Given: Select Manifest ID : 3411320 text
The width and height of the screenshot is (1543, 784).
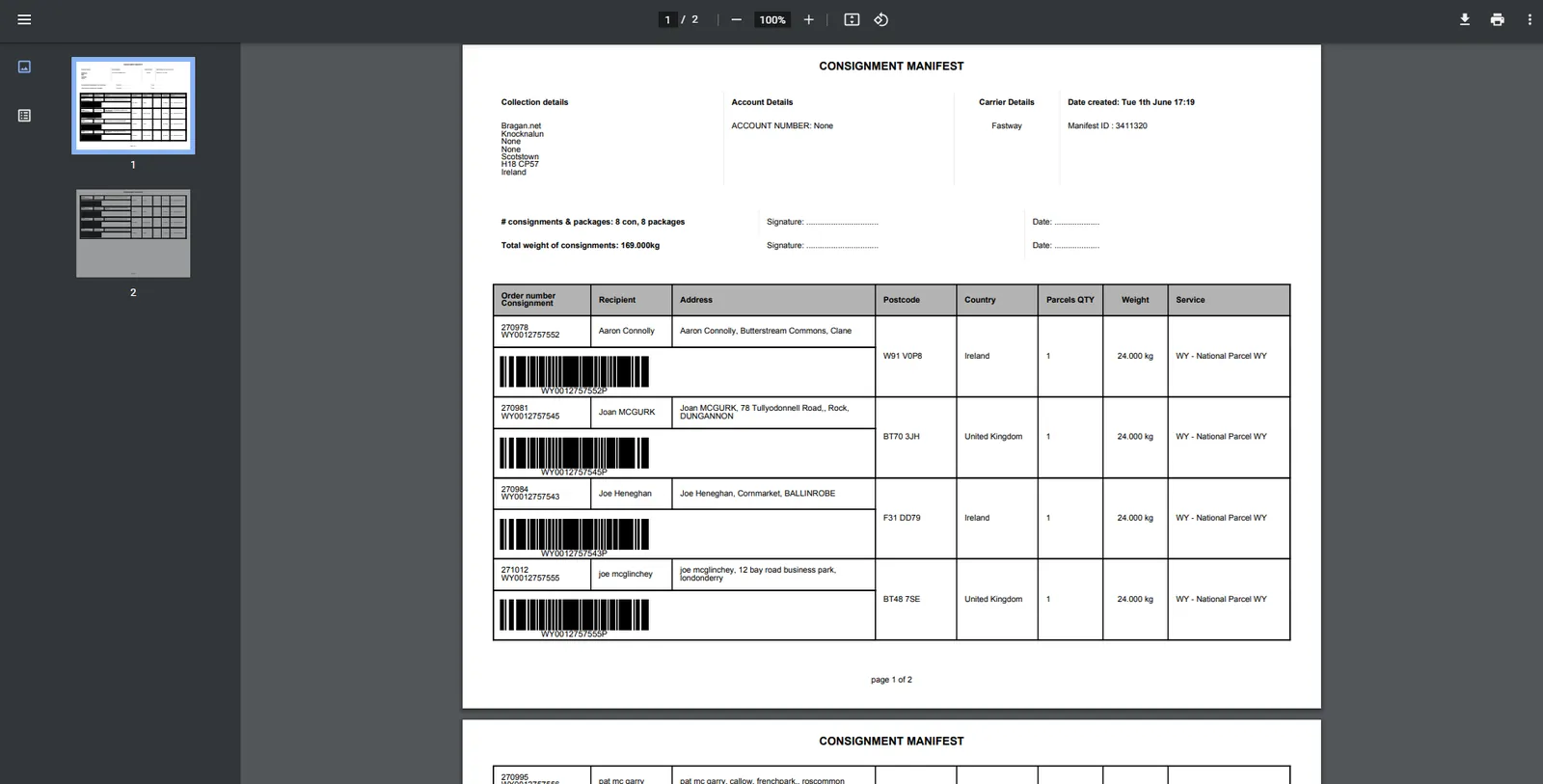Looking at the screenshot, I should (1107, 126).
